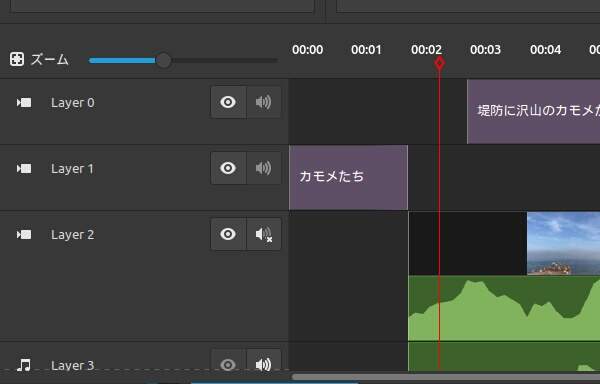Click the Layer 0 video track icon
This screenshot has width=600, height=384.
point(24,103)
